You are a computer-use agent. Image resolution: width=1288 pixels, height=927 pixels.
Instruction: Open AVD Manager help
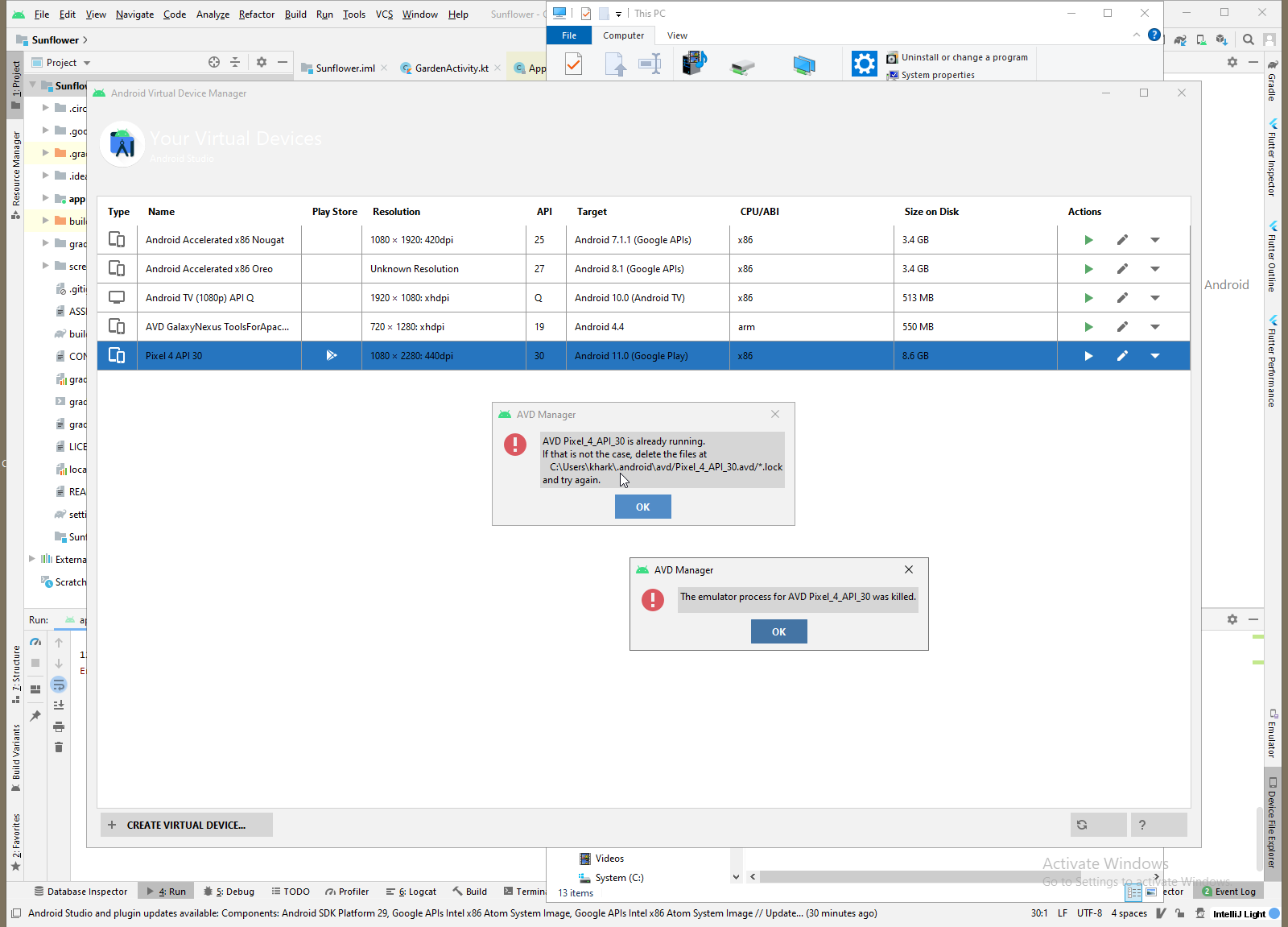pyautogui.click(x=1158, y=825)
